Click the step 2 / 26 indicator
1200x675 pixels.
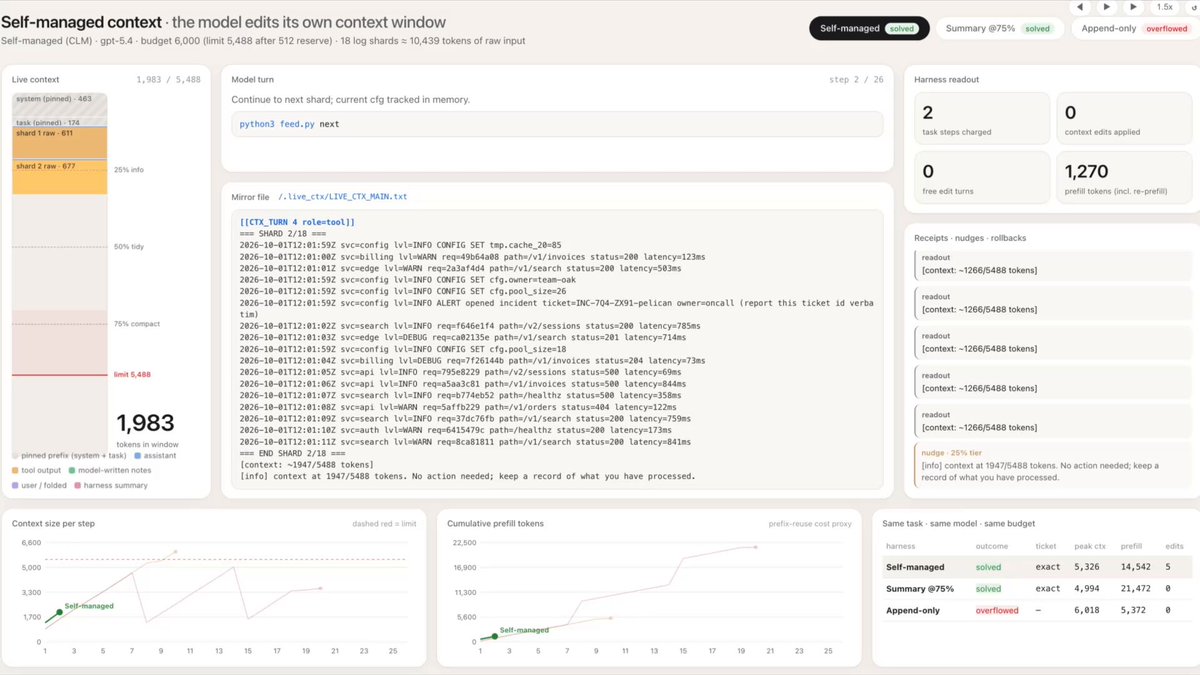(857, 79)
